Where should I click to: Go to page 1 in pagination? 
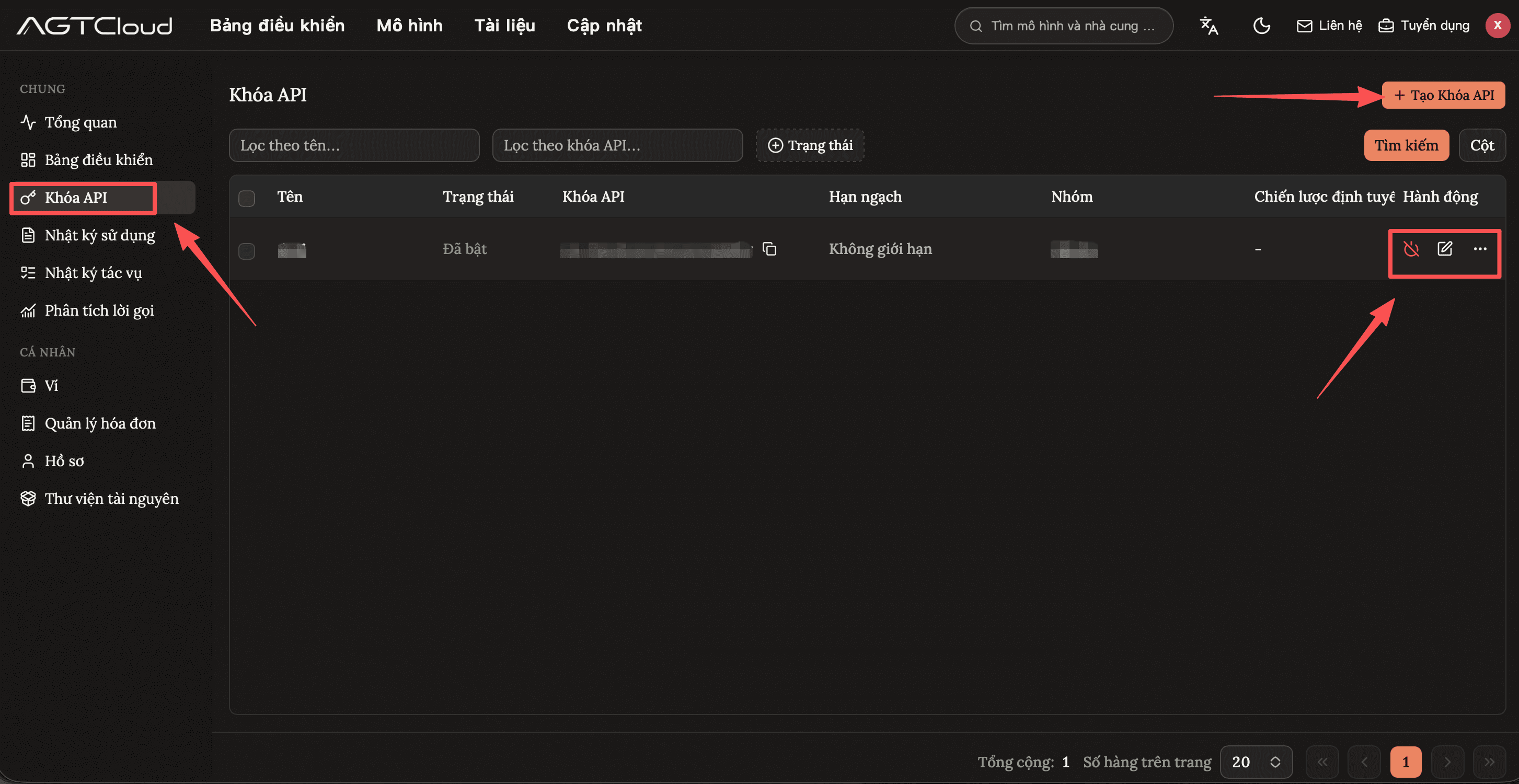1406,762
